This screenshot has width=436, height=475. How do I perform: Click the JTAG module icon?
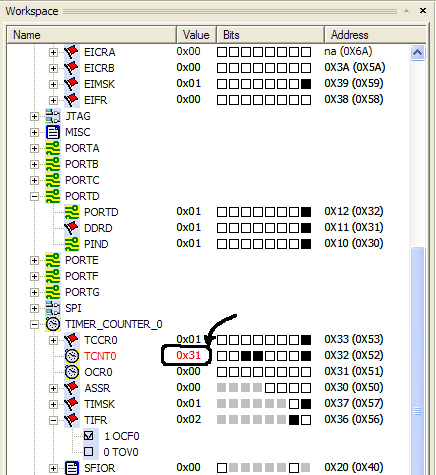pos(53,116)
